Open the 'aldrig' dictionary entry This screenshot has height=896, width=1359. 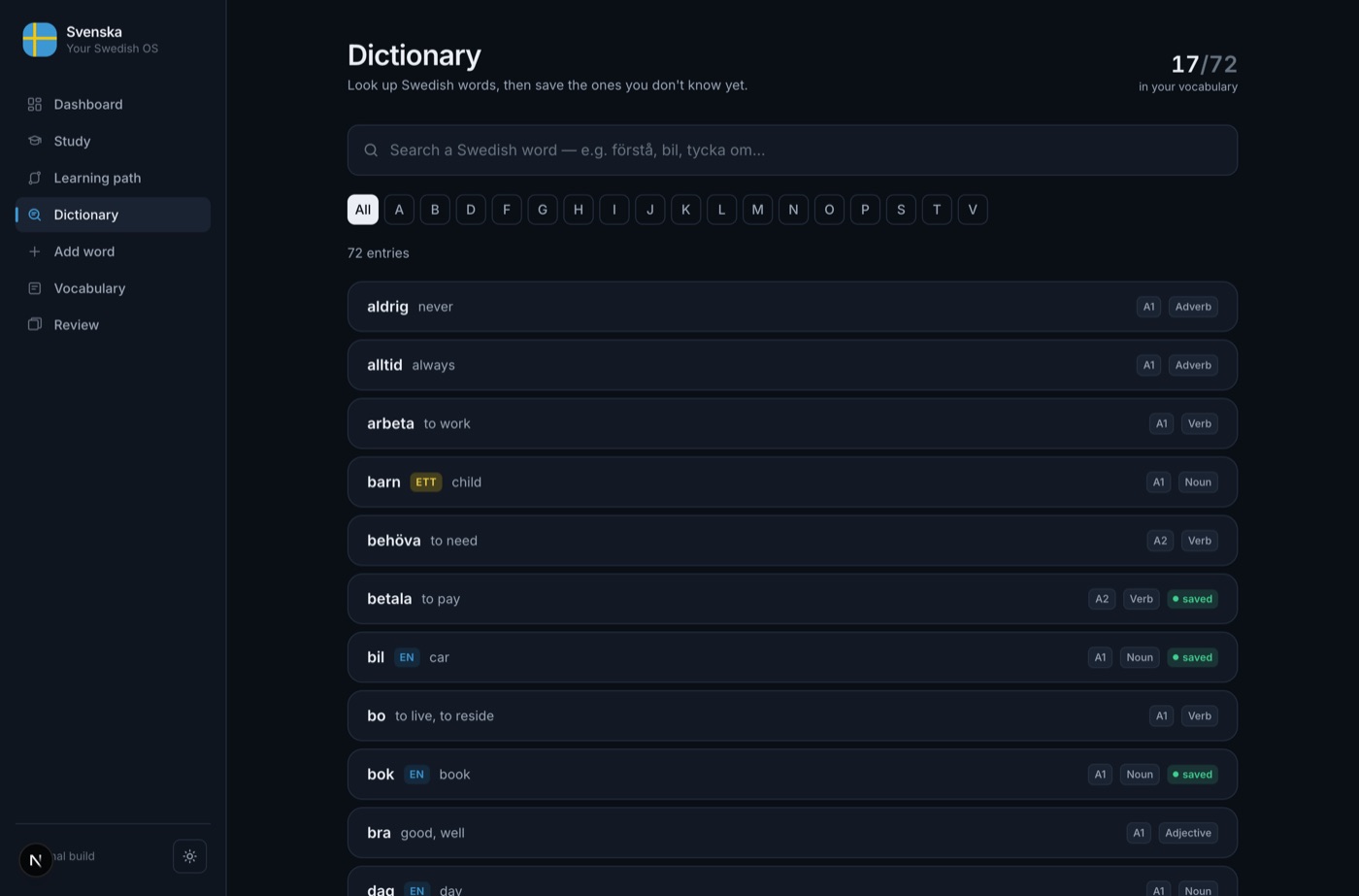point(792,307)
